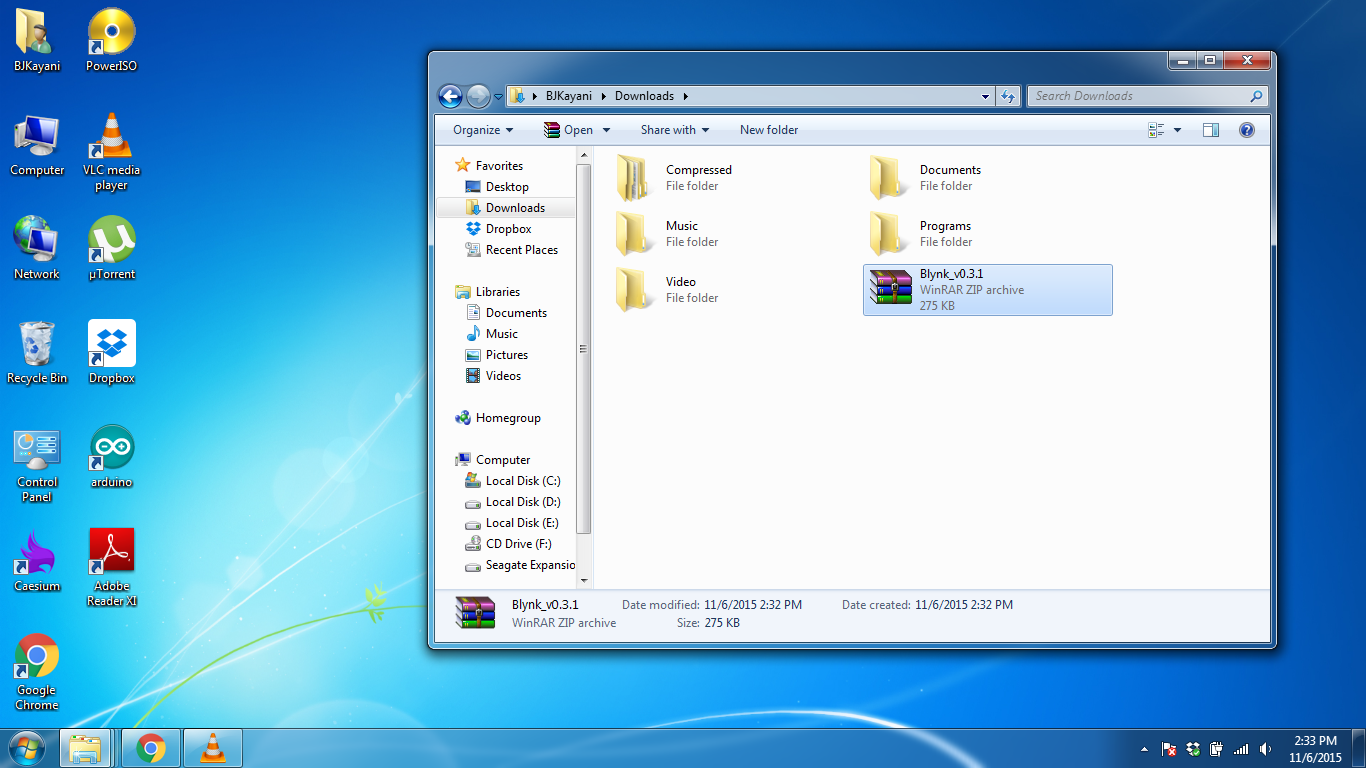Screen dimensions: 1366x768
Task: Click the Action Center flag tray icon
Action: pos(1168,749)
